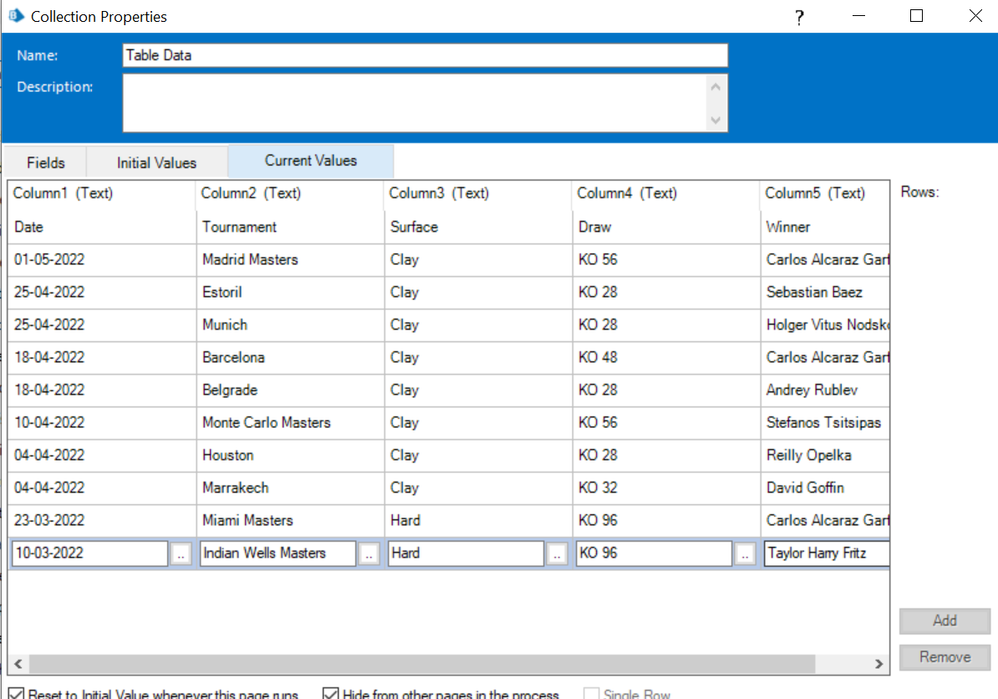Click into the Name field showing Table Data
The height and width of the screenshot is (699, 998).
[425, 55]
